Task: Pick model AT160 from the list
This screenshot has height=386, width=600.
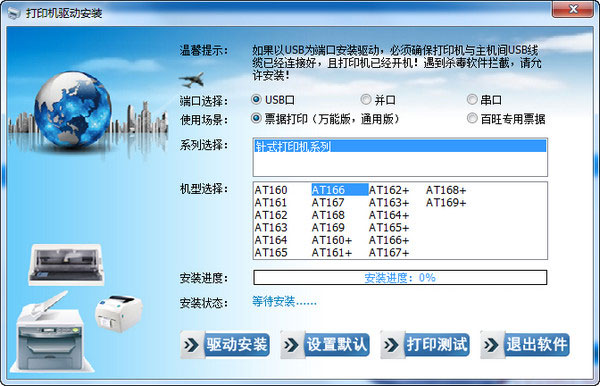Action: tap(271, 190)
